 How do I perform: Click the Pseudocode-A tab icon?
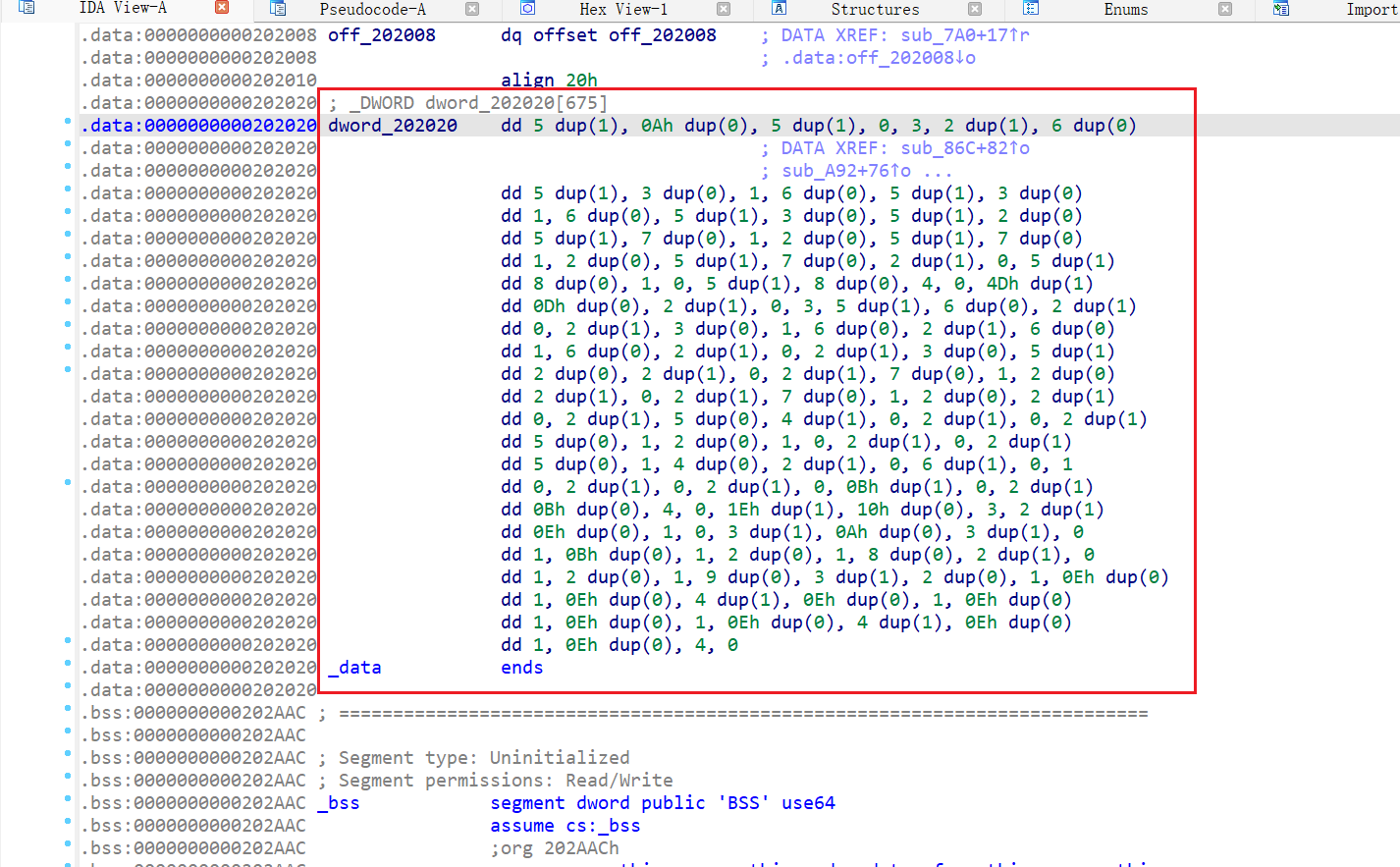pos(278,8)
